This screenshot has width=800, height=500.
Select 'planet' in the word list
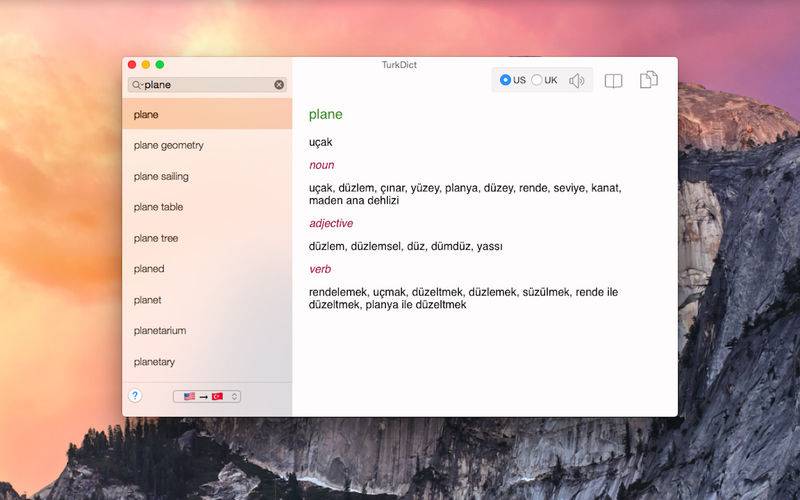tap(207, 300)
